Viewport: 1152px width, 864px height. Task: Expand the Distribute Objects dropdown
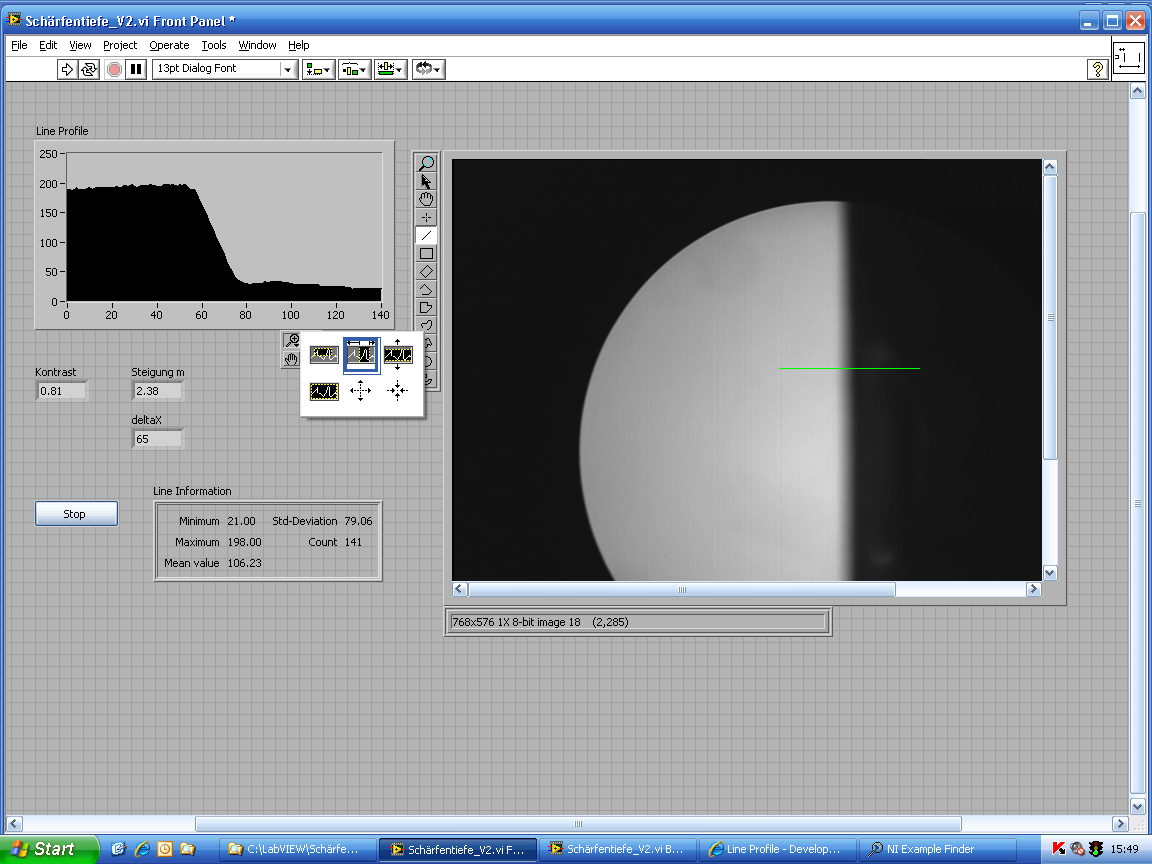(x=355, y=69)
